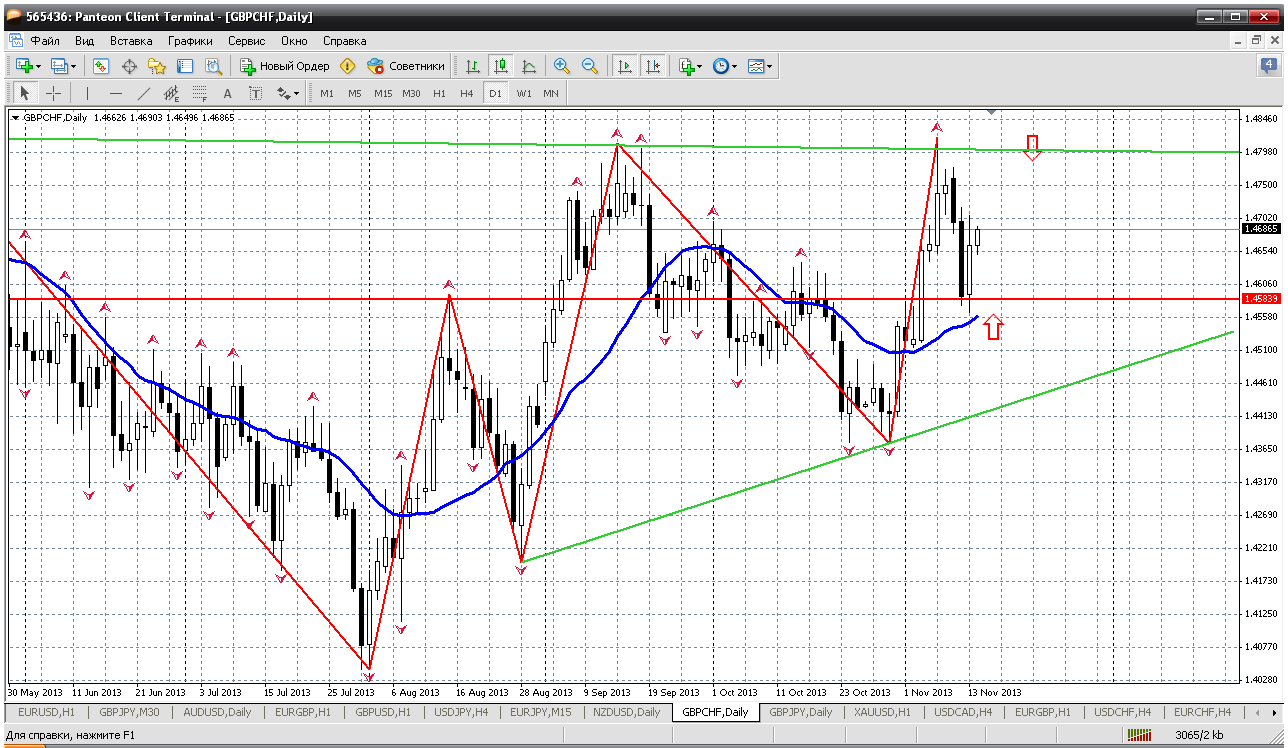Open the Справка menu
Screen dimensions: 1288x748
tap(345, 41)
